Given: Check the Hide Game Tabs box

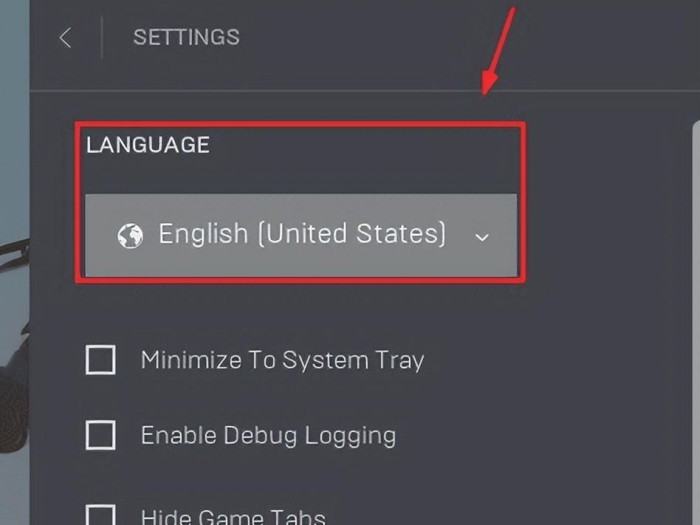Looking at the screenshot, I should [100, 515].
